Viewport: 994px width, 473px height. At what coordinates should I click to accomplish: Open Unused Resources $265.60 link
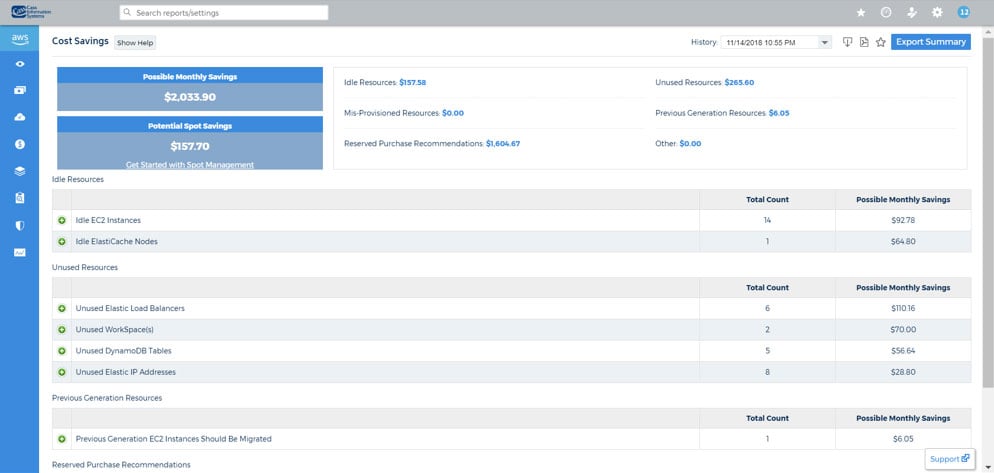(x=739, y=82)
